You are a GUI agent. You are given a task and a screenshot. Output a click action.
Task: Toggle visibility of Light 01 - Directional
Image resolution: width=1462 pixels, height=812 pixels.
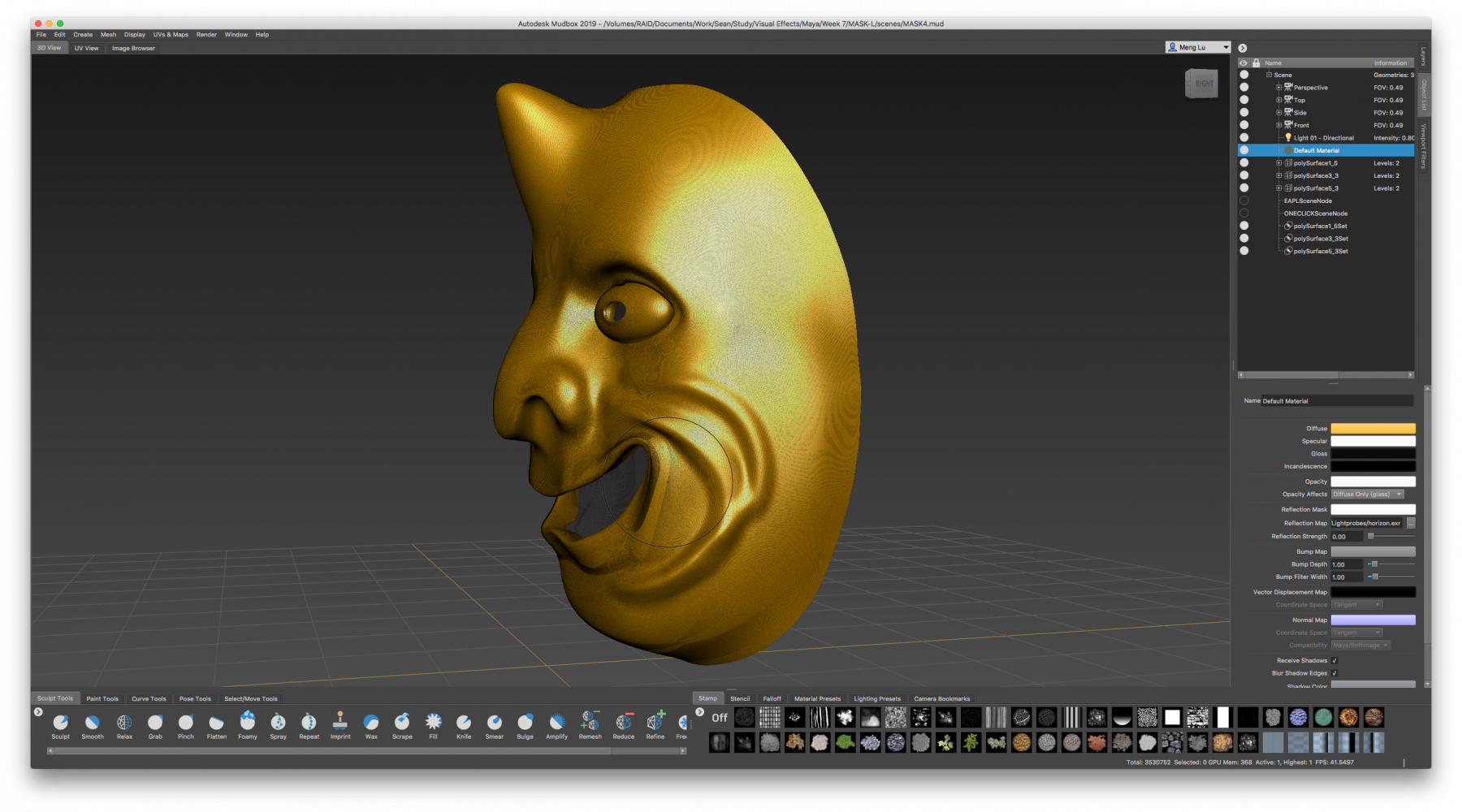tap(1244, 137)
